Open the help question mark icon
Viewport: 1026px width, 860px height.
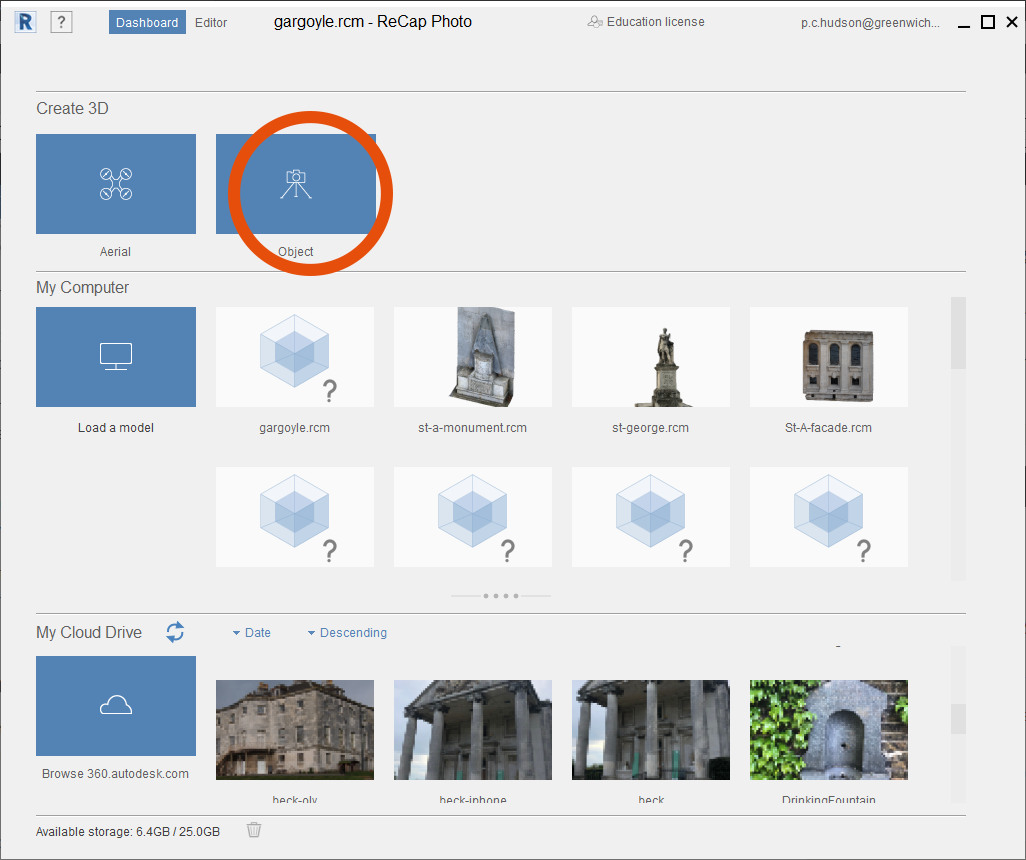[x=61, y=21]
